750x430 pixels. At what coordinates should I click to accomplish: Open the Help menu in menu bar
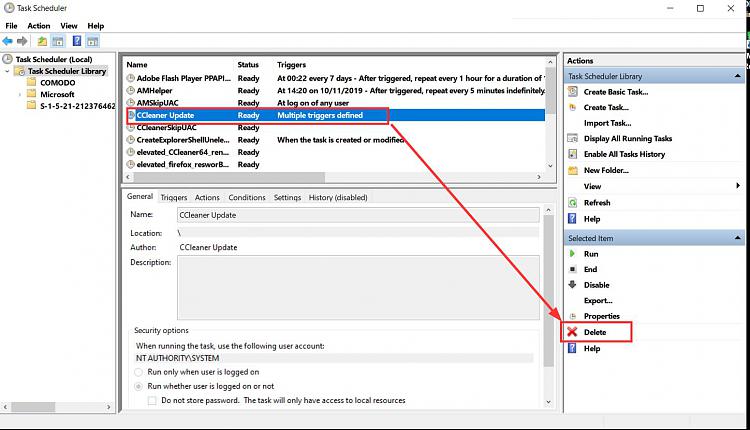[x=96, y=26]
